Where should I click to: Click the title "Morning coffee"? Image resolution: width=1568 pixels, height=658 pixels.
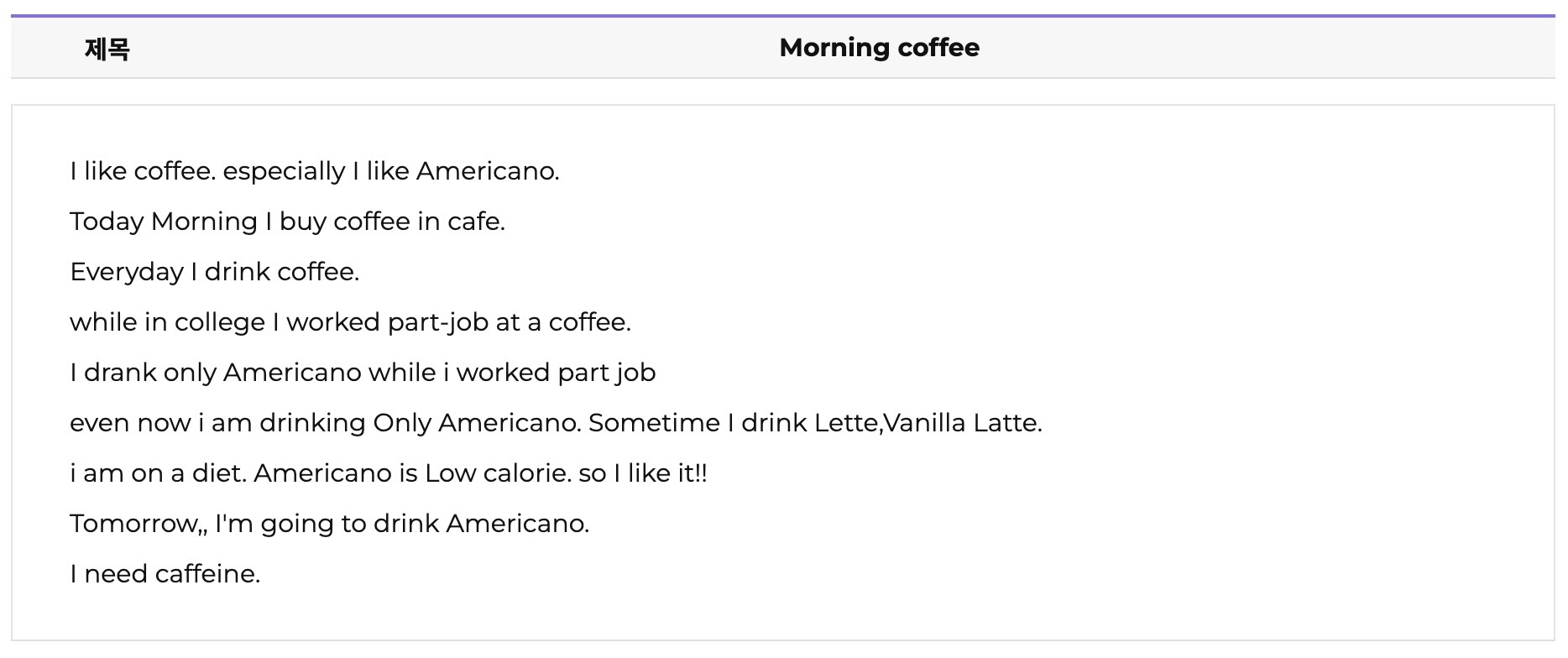pos(879,48)
